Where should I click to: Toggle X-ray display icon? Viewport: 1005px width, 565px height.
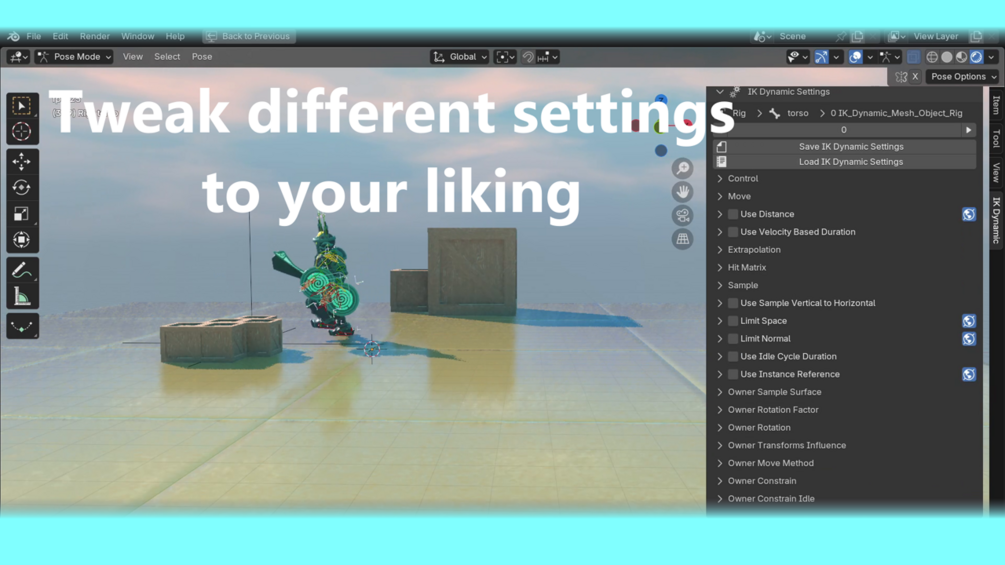tap(913, 57)
